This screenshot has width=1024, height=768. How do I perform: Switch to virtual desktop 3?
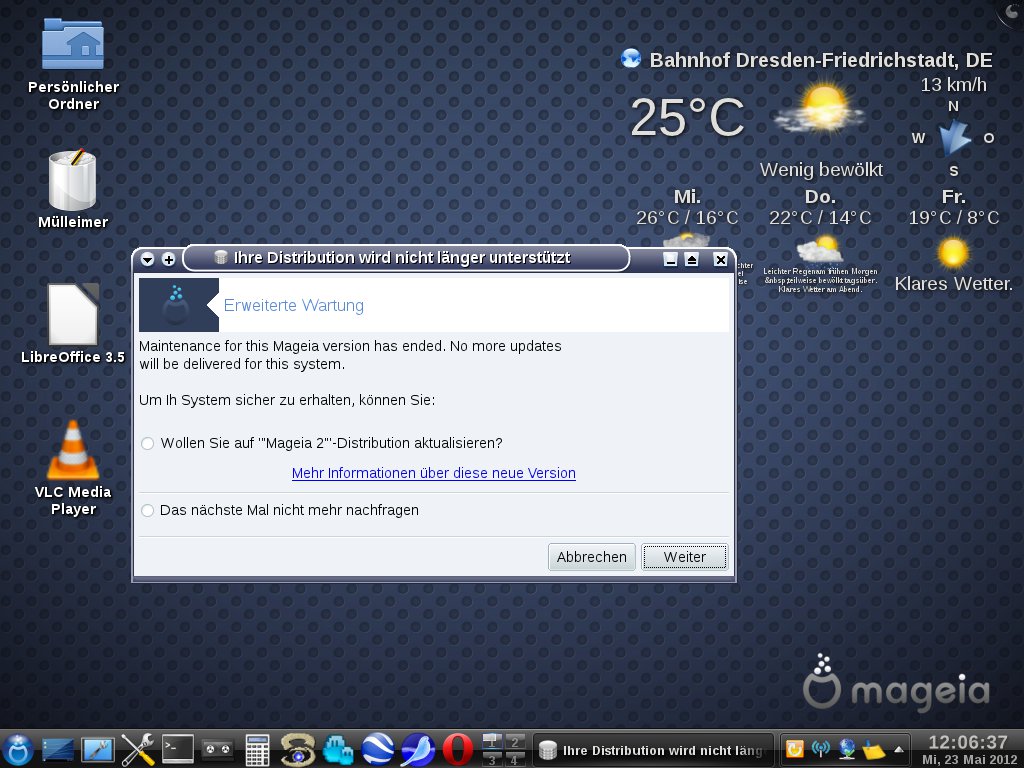492,758
